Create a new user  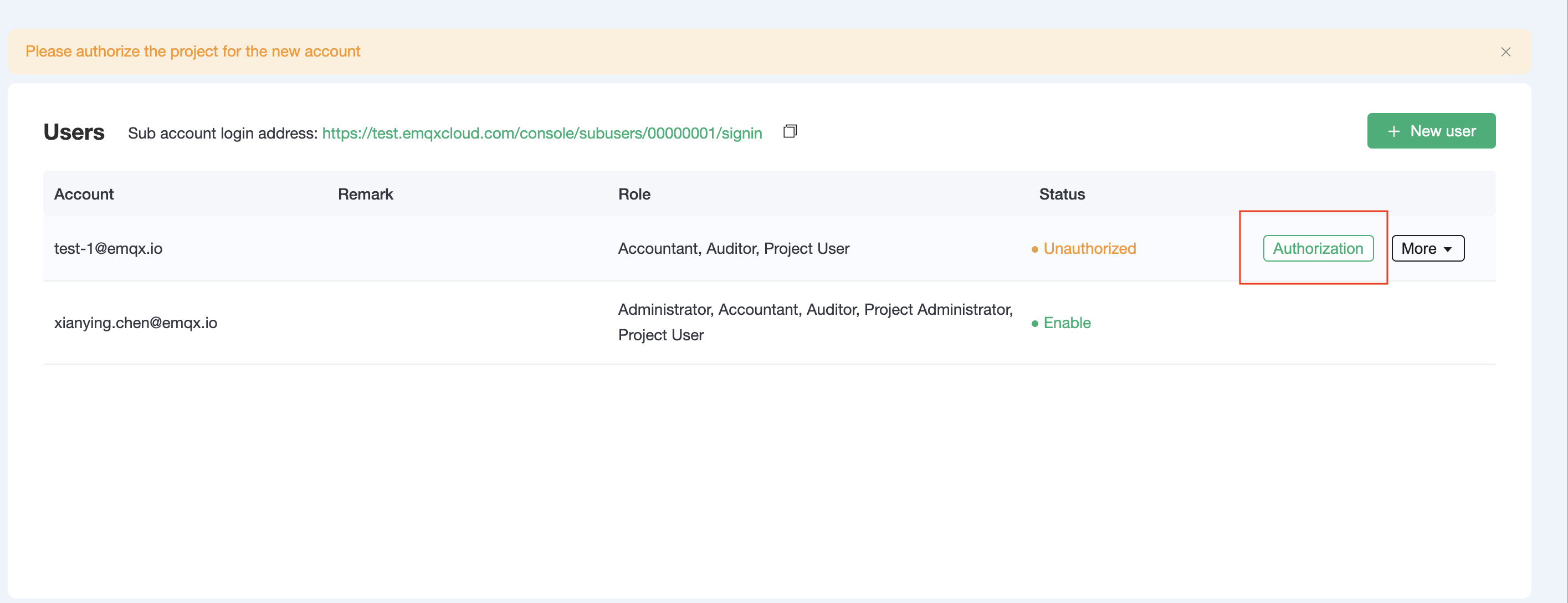1431,131
